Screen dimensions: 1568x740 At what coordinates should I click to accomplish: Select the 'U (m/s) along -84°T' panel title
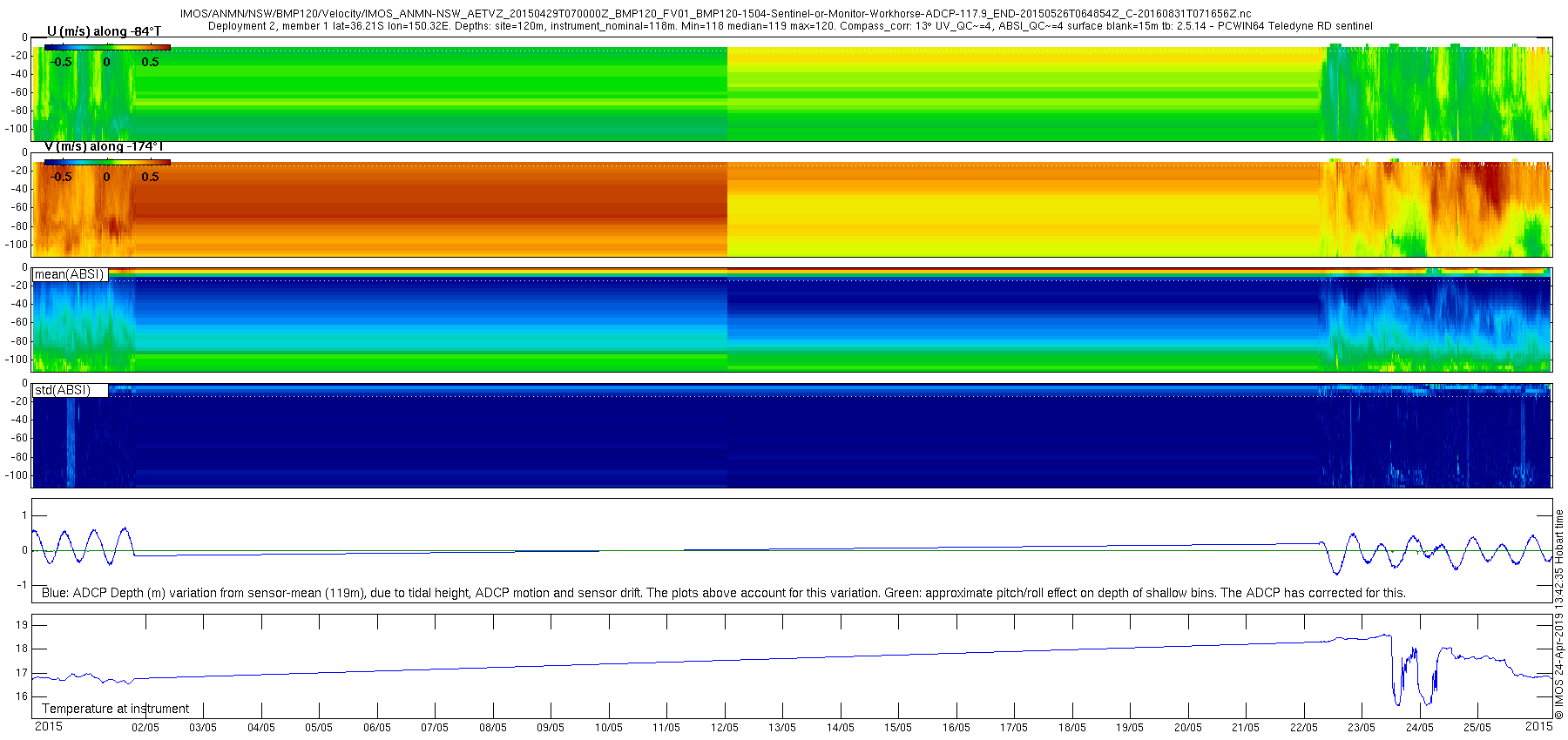pyautogui.click(x=104, y=31)
